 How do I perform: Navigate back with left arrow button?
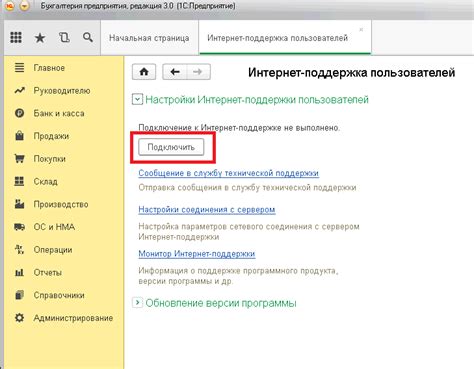(175, 72)
